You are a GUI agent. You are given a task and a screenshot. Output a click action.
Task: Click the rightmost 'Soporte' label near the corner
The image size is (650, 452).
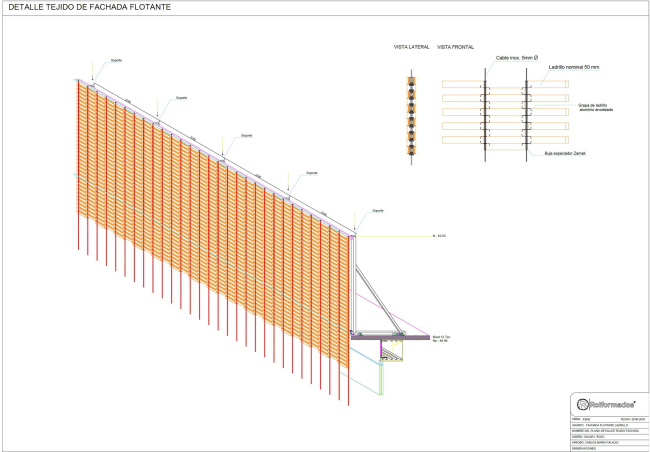377,211
